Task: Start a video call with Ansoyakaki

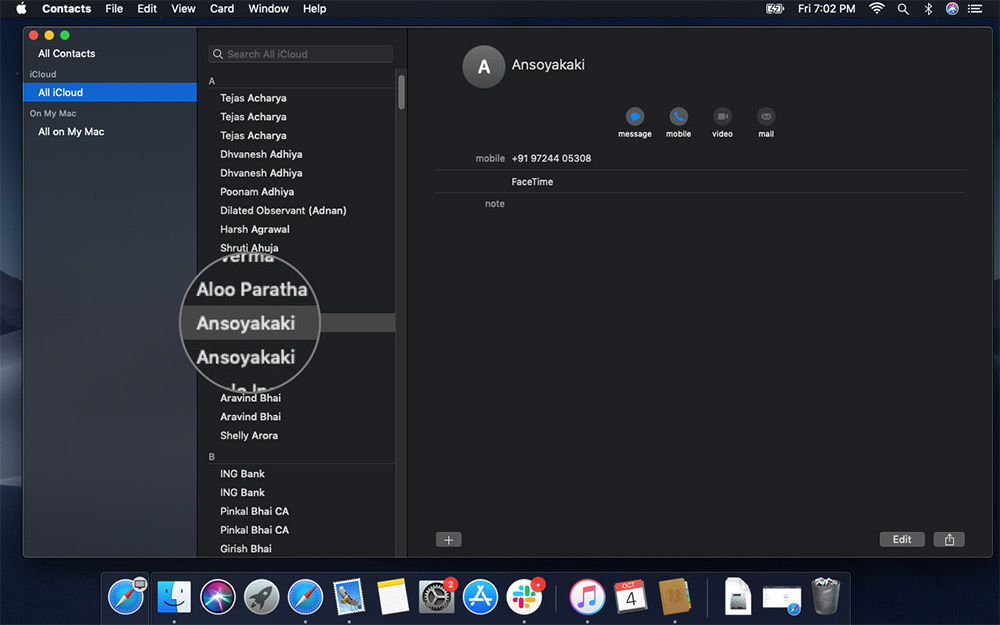Action: [x=722, y=117]
